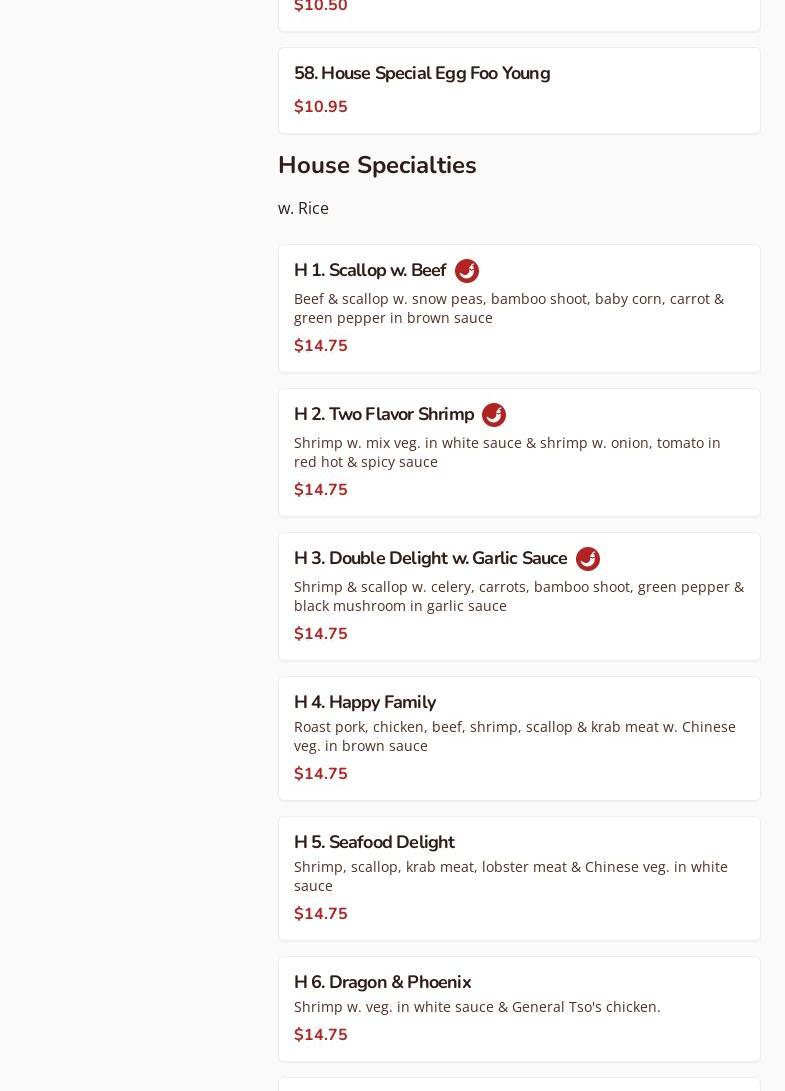
Task: Open the H 5. Seafood Delight item
Action: [x=374, y=842]
